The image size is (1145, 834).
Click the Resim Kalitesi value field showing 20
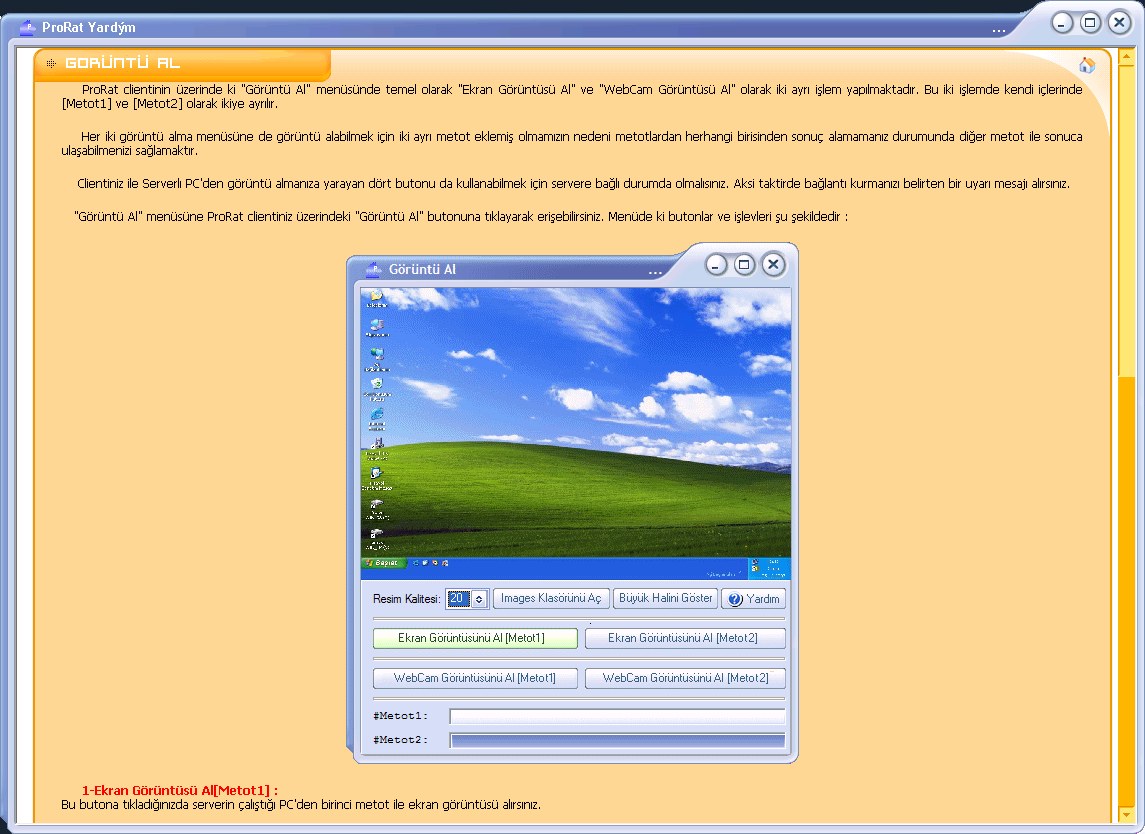458,599
